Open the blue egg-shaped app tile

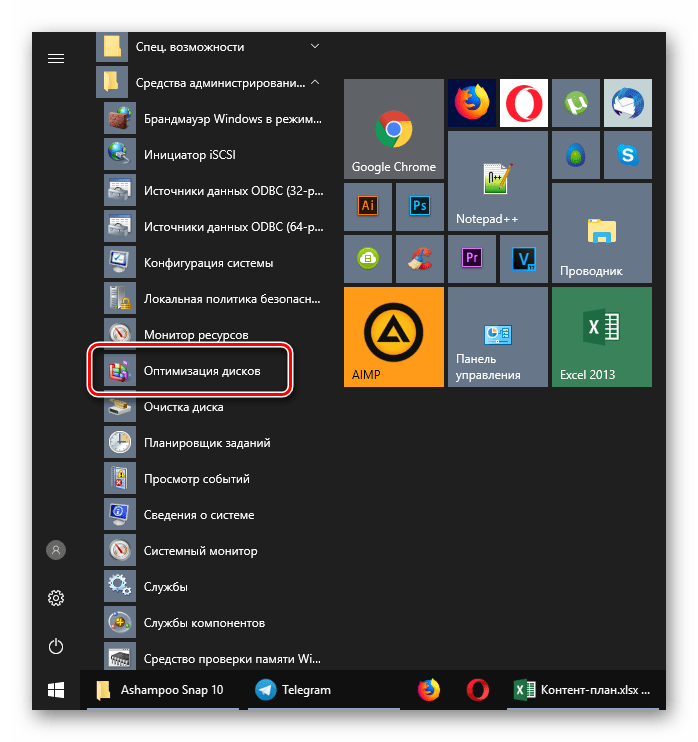576,155
